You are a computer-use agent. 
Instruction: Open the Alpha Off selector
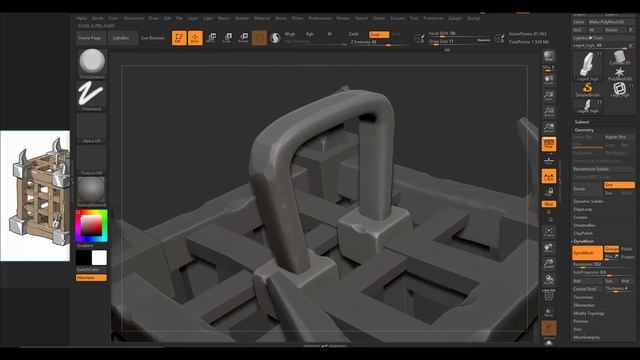coord(92,128)
